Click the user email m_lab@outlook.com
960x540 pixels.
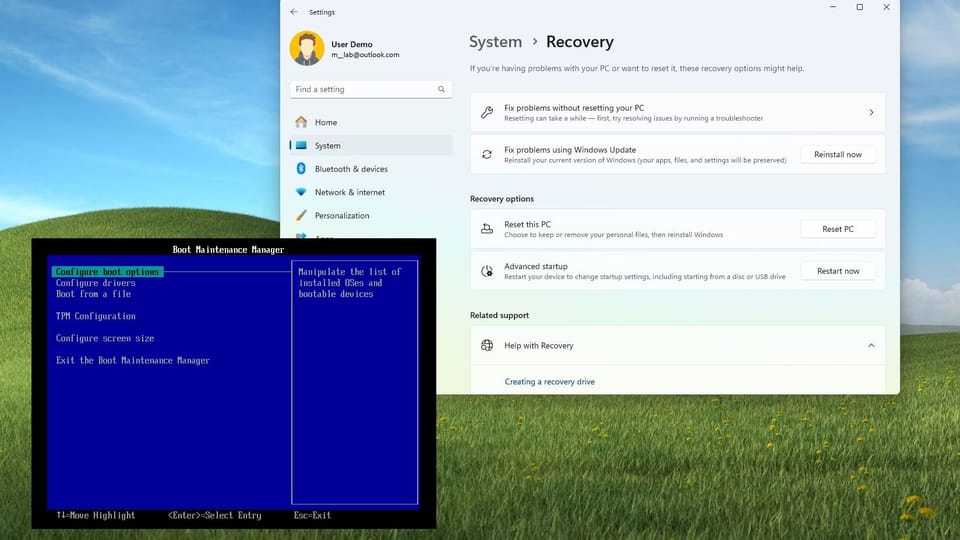pyautogui.click(x=365, y=54)
